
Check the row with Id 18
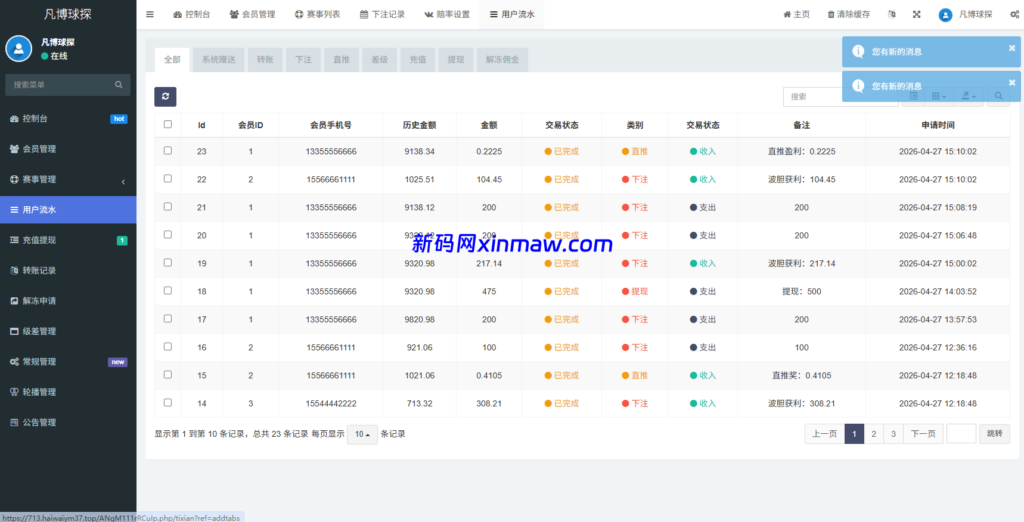[x=168, y=291]
